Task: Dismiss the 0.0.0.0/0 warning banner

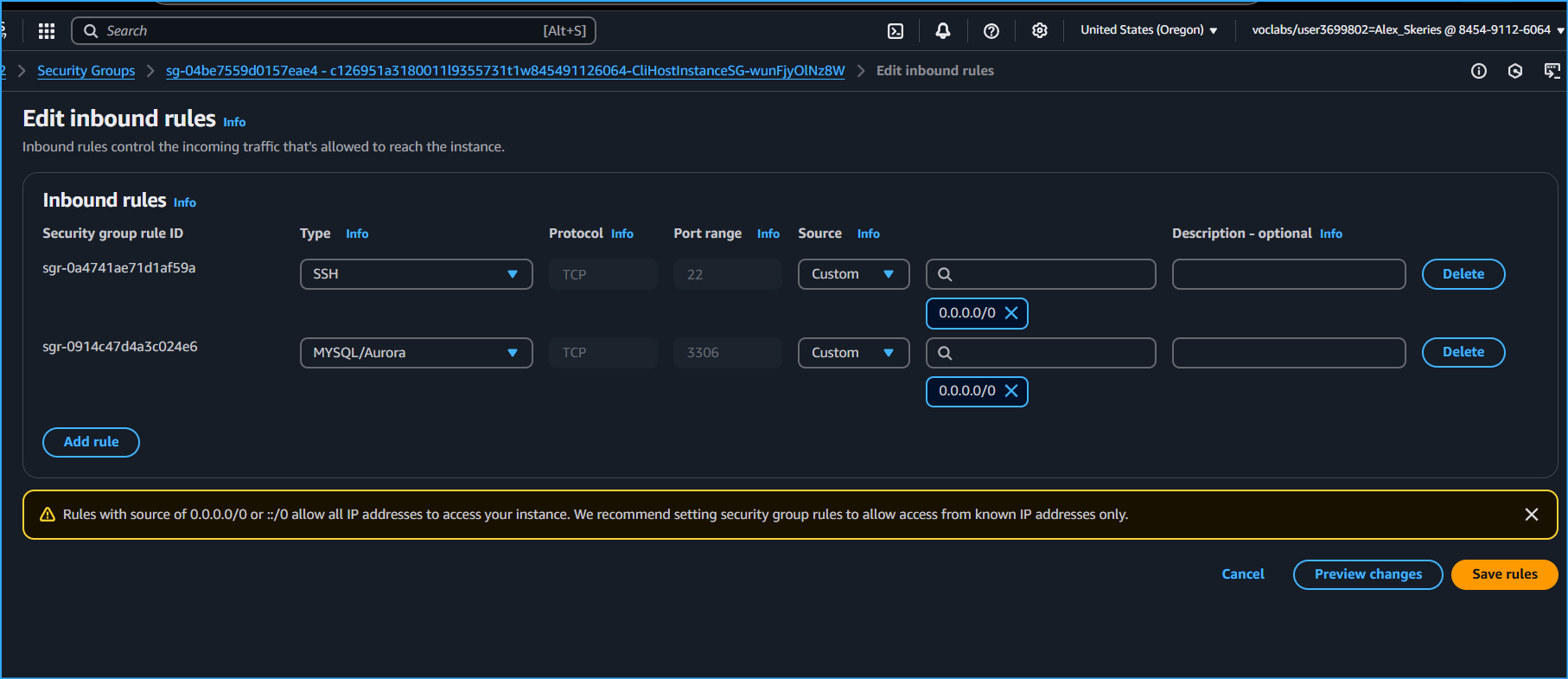Action: click(x=1532, y=515)
